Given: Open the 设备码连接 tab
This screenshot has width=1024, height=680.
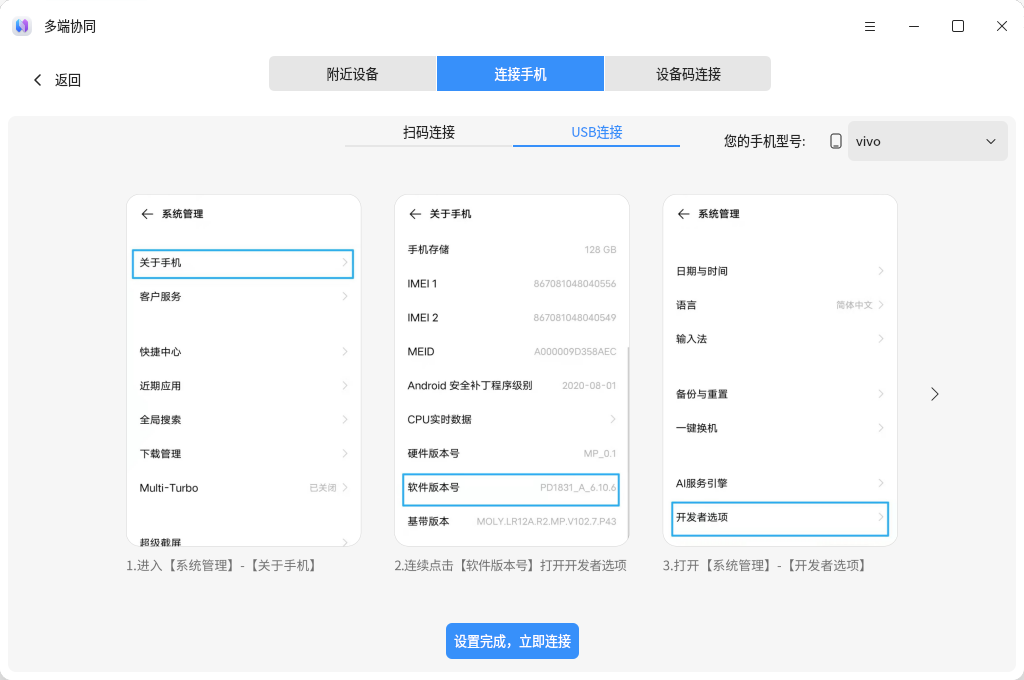Looking at the screenshot, I should coord(688,74).
